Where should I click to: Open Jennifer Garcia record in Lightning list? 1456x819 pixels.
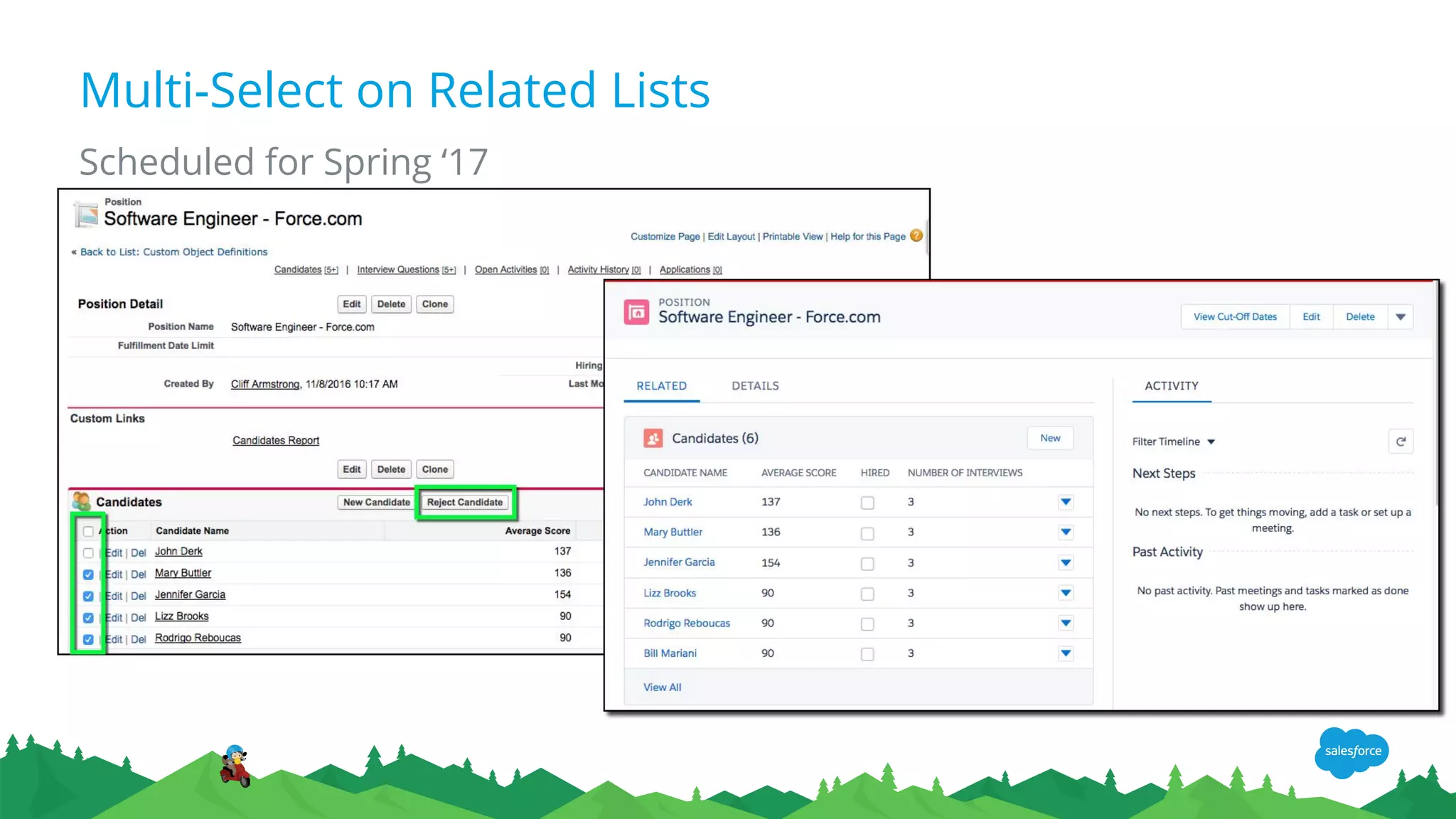coord(679,562)
